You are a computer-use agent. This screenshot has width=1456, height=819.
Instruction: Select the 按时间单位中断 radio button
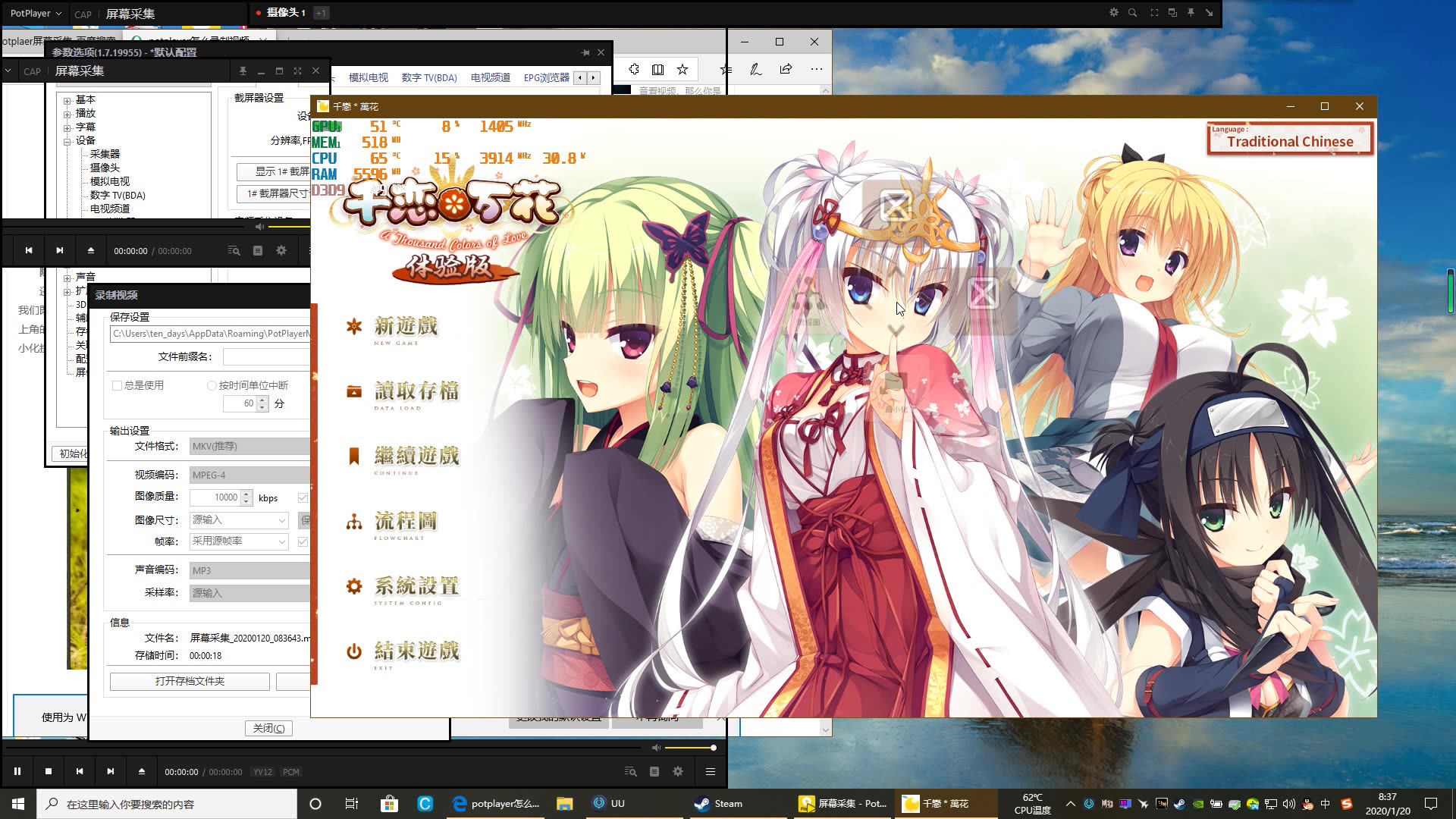[x=212, y=385]
